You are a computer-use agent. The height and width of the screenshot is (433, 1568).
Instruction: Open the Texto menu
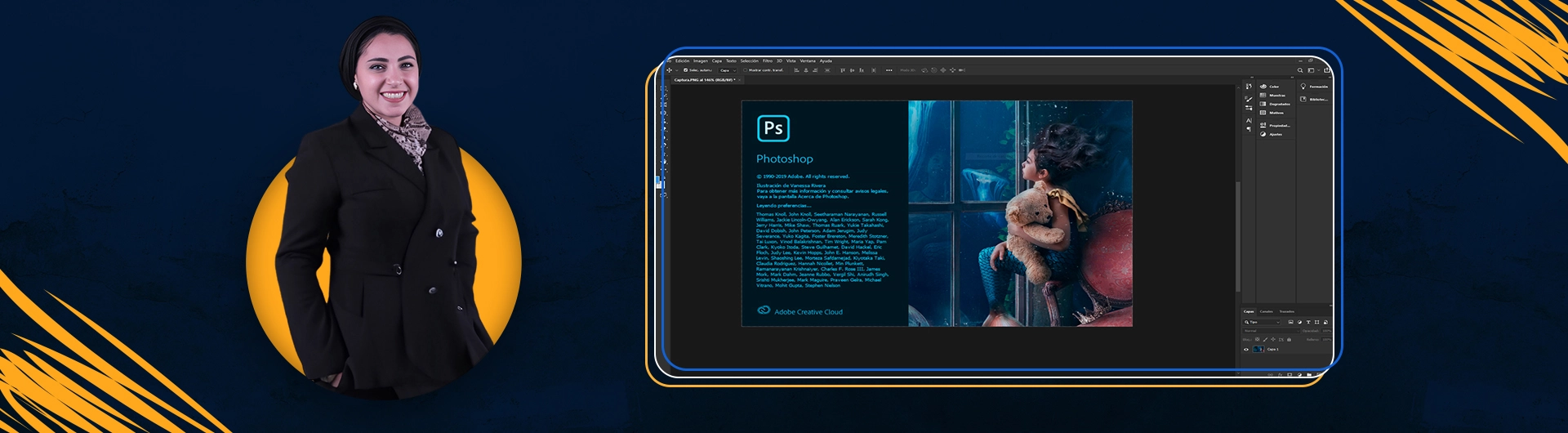point(731,60)
